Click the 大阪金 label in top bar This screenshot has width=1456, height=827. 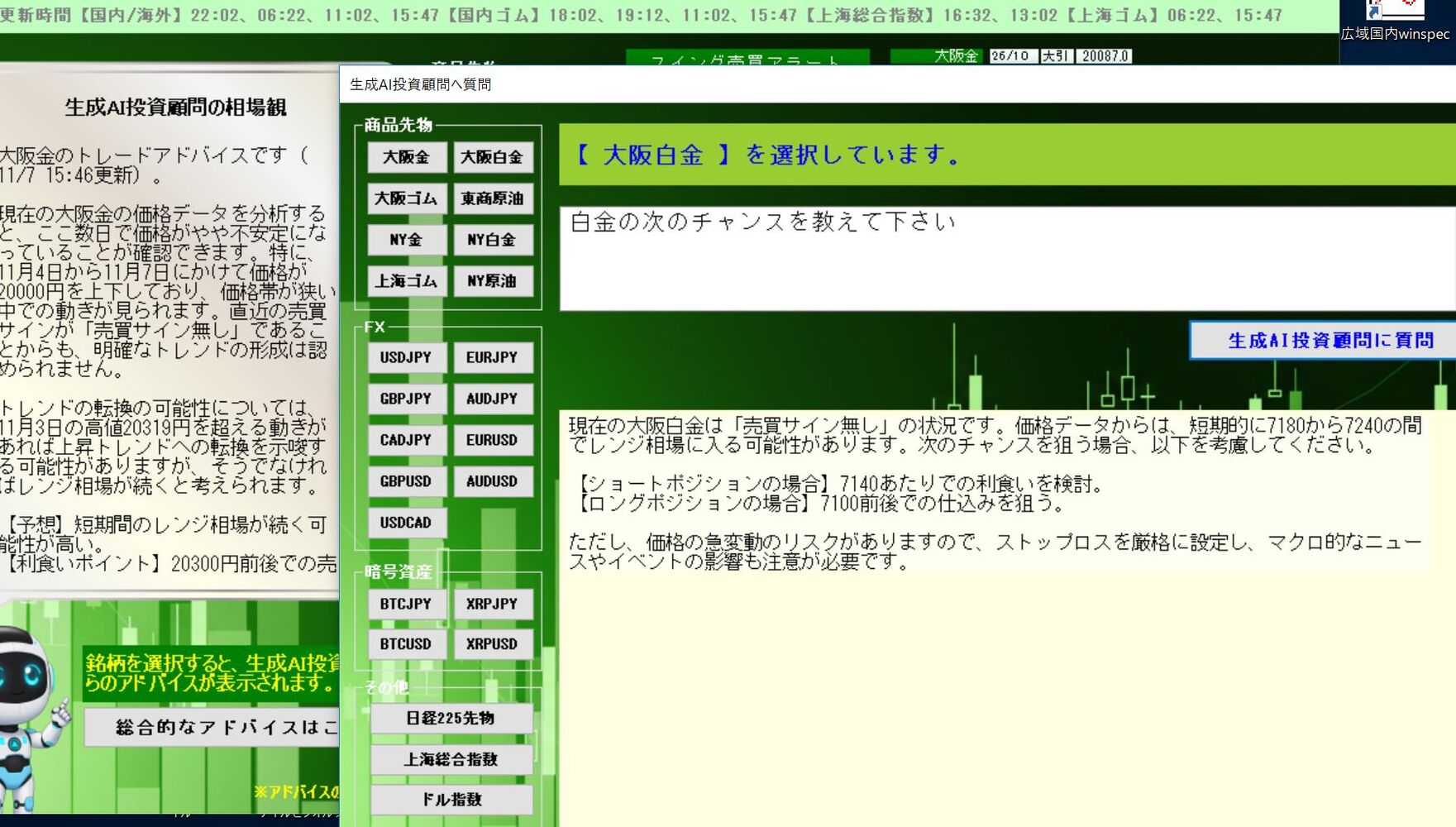click(x=956, y=55)
